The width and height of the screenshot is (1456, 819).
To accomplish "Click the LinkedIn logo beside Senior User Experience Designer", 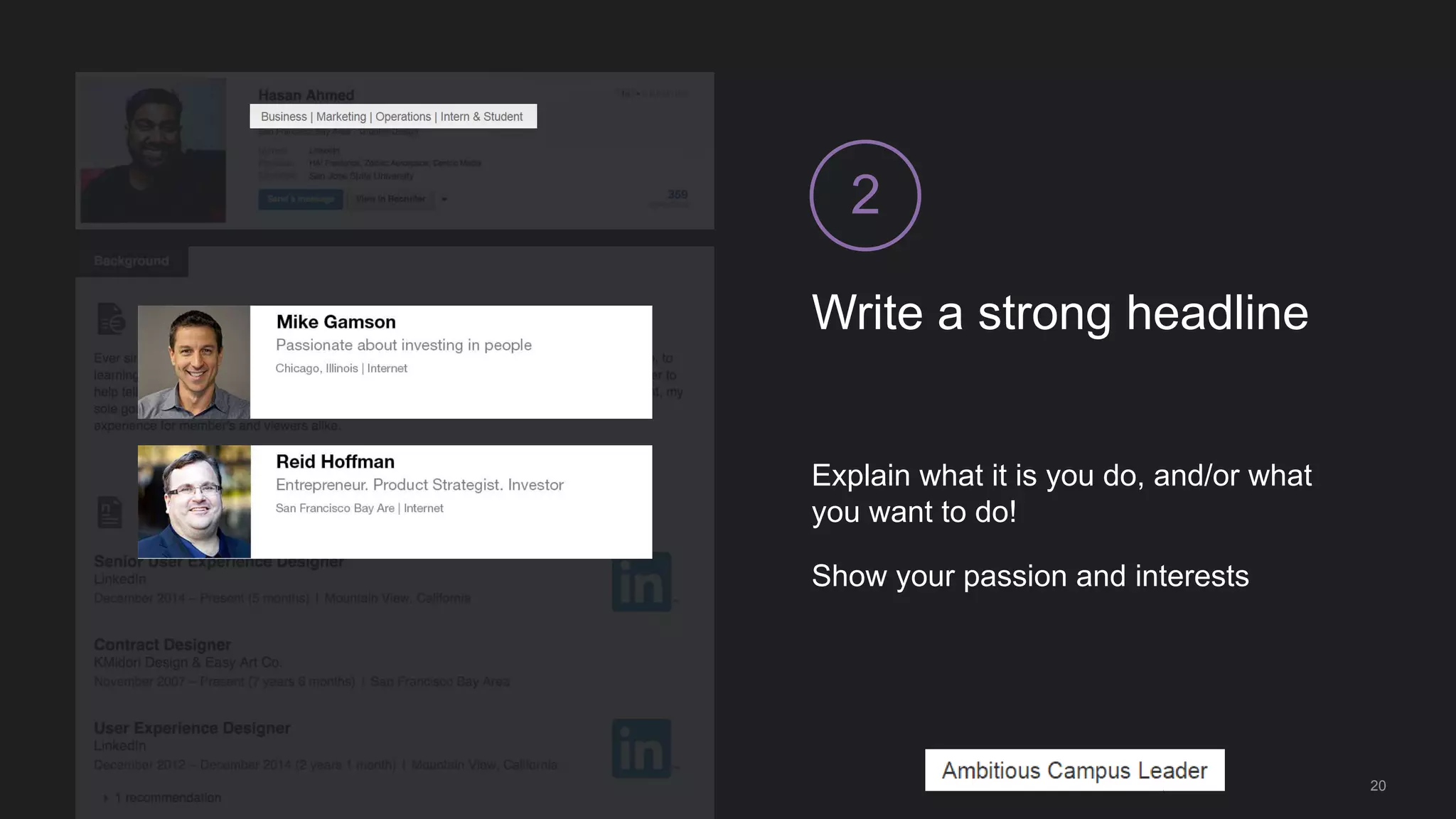I will click(x=641, y=582).
